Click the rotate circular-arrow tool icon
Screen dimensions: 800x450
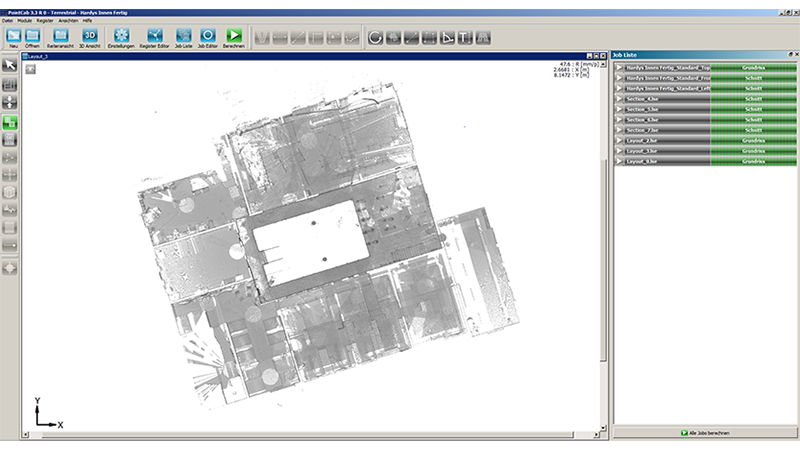tap(375, 37)
